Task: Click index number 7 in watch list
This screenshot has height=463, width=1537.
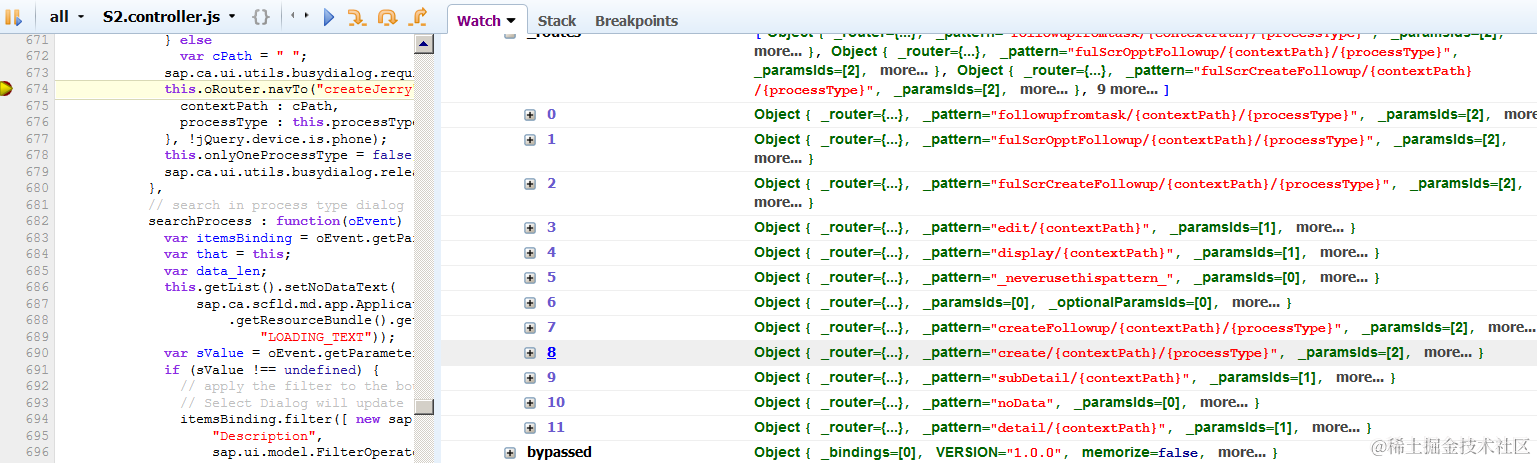Action: point(551,327)
